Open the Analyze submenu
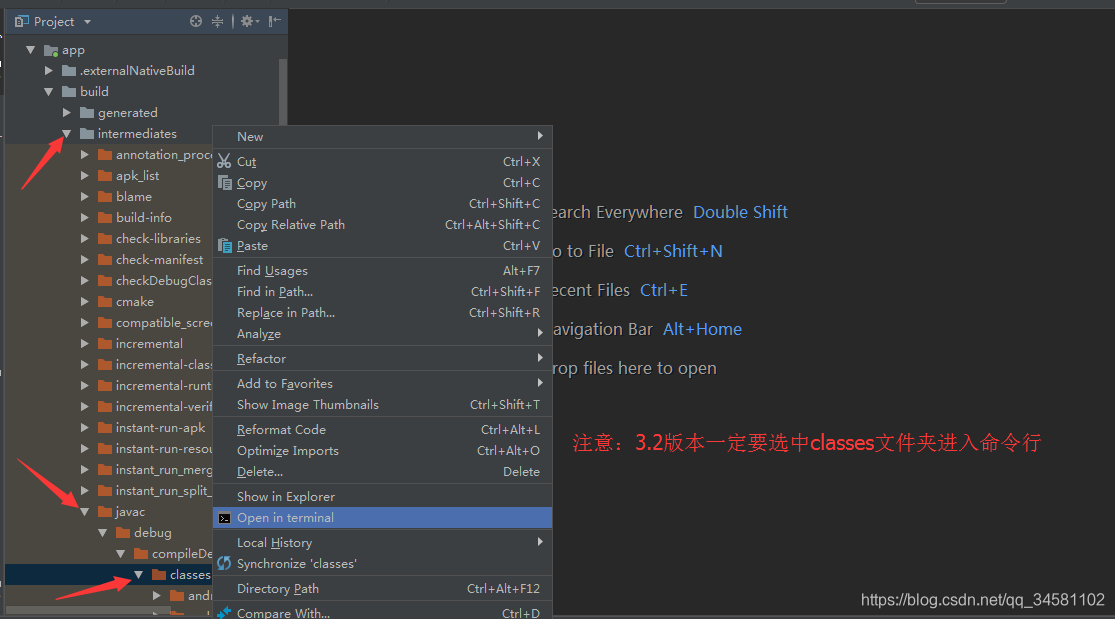The width and height of the screenshot is (1115, 619). [383, 334]
